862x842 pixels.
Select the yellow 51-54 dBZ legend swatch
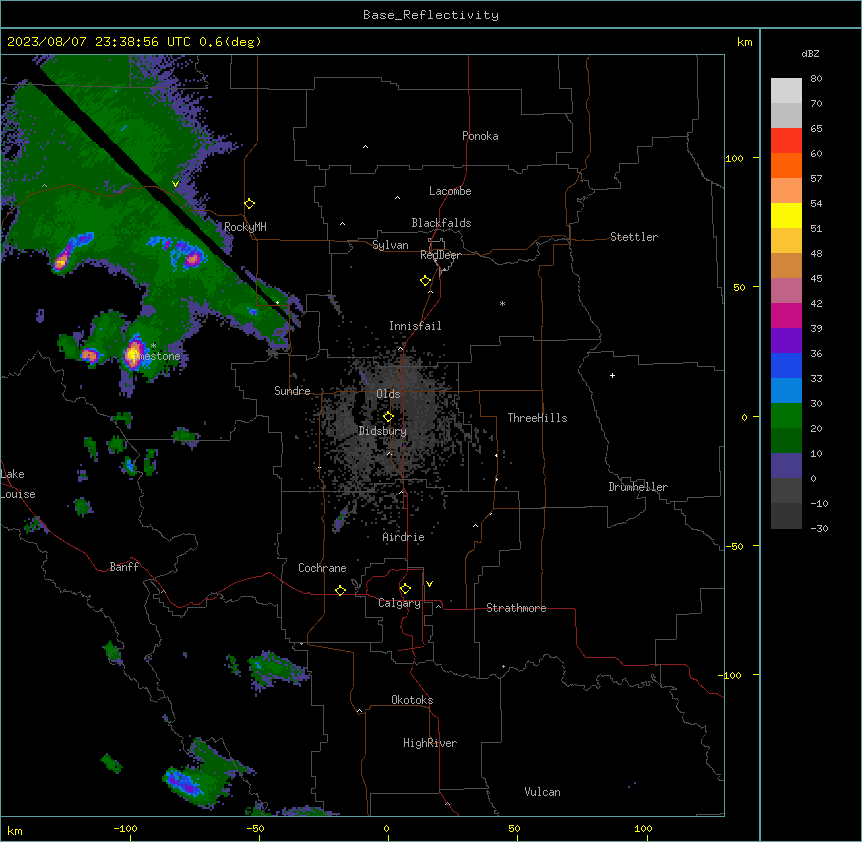786,216
